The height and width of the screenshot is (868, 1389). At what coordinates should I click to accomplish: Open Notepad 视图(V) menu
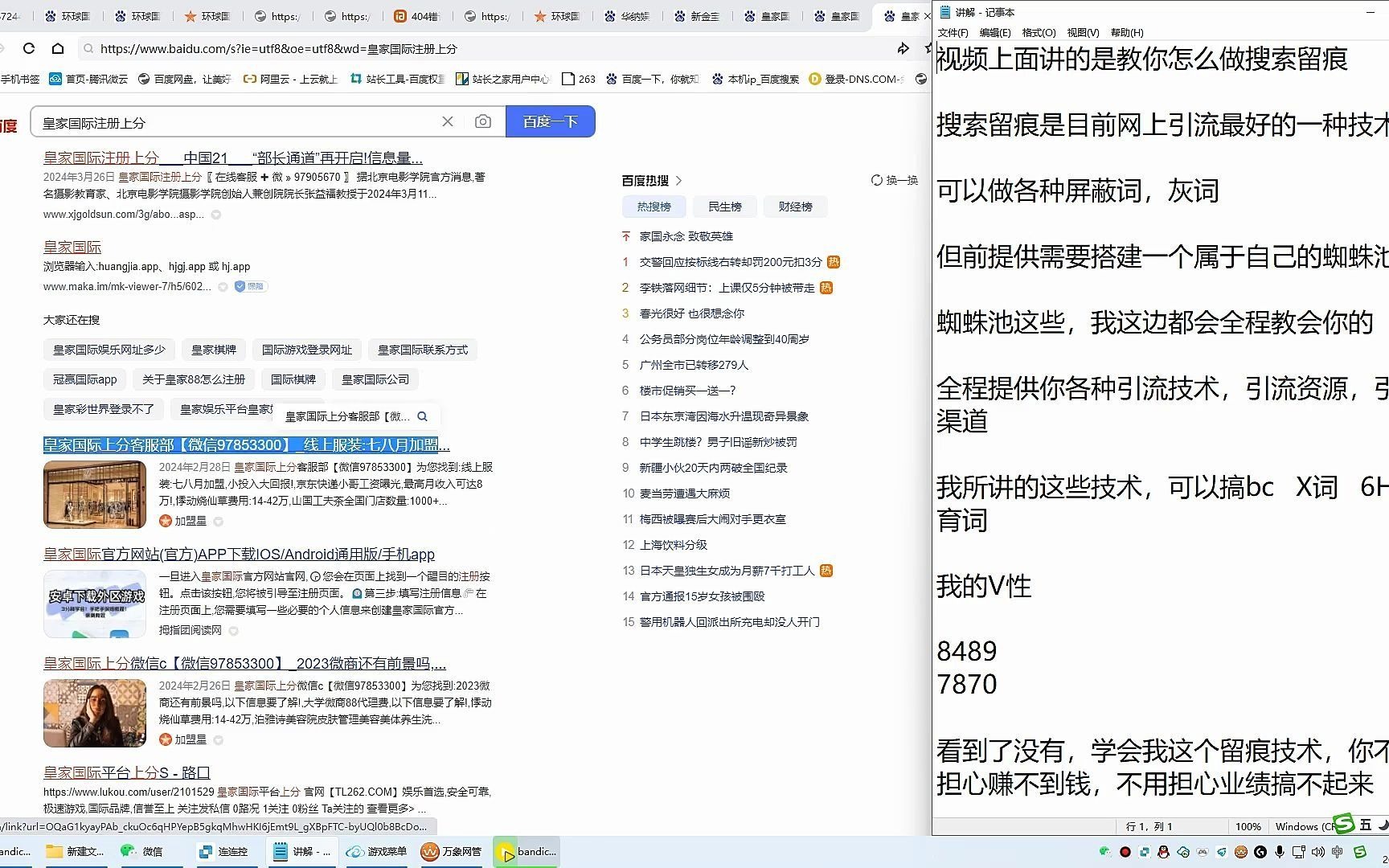(x=1083, y=32)
